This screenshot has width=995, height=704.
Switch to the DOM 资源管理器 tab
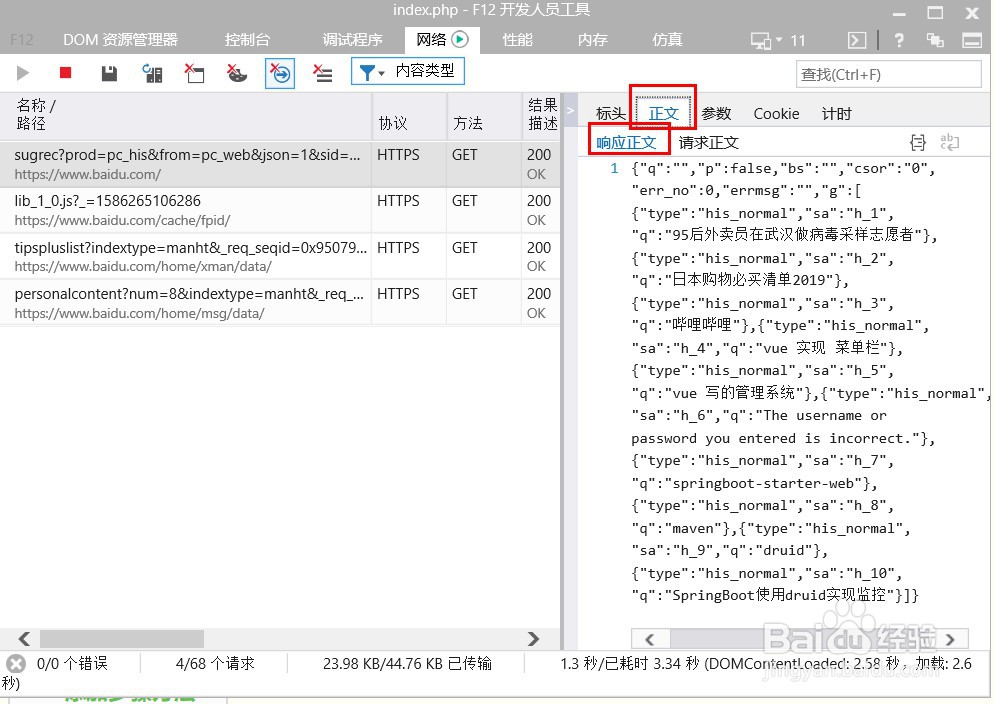pyautogui.click(x=120, y=40)
